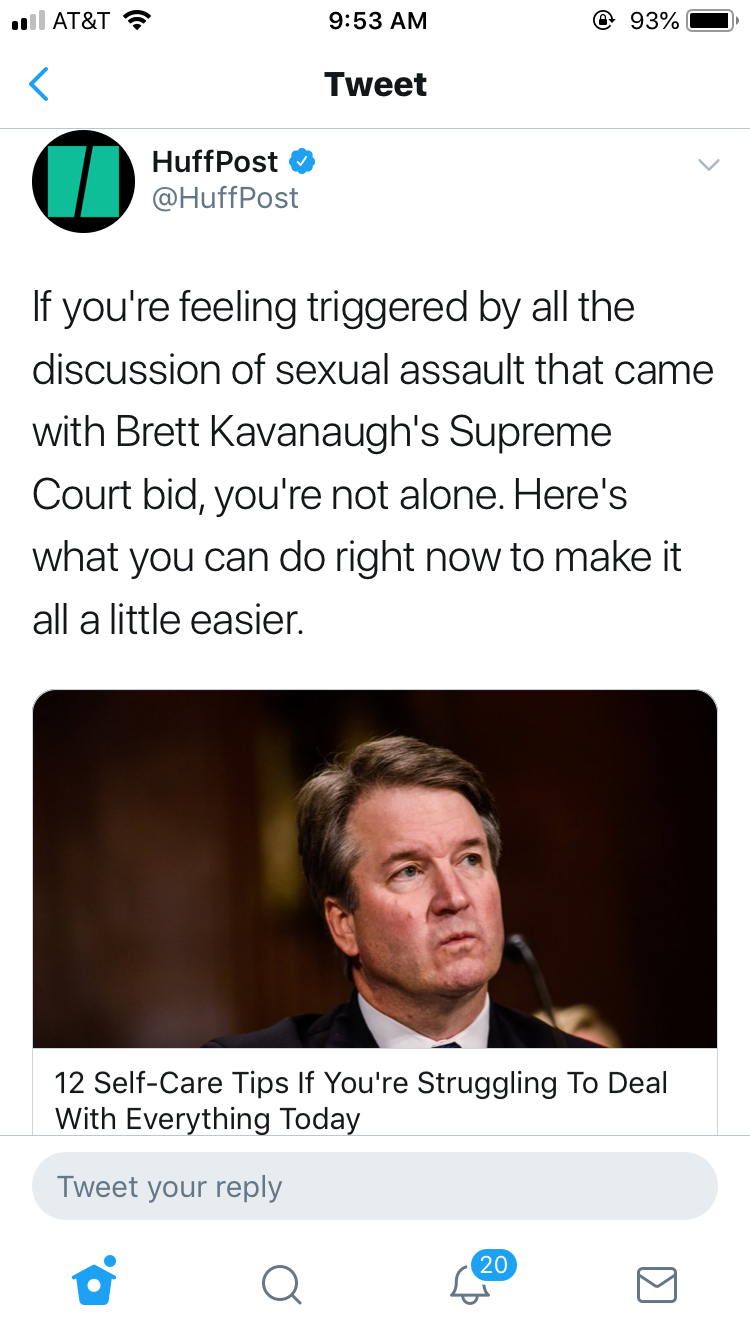
Task: Tap the Tweet title in header
Action: (x=375, y=85)
